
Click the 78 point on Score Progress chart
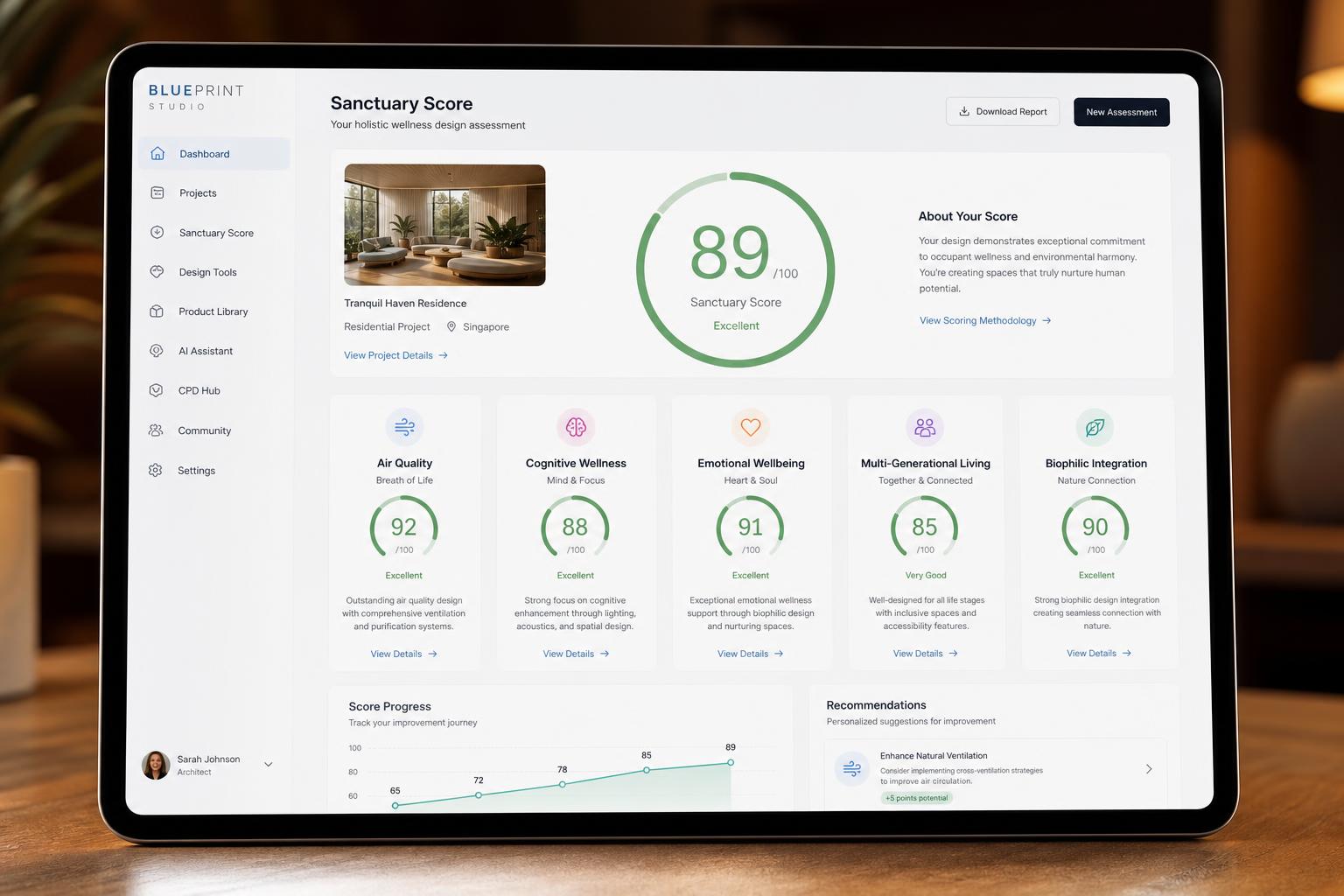[562, 784]
